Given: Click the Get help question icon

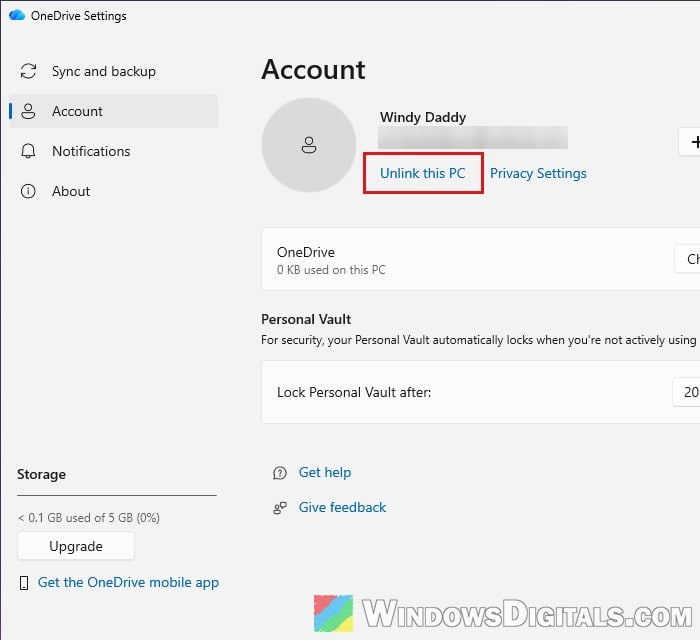Looking at the screenshot, I should (280, 473).
